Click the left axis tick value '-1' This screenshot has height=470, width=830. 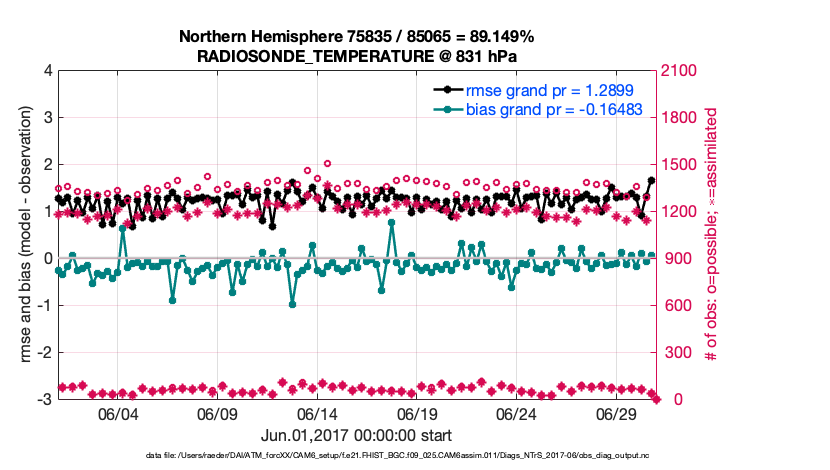tap(45, 305)
